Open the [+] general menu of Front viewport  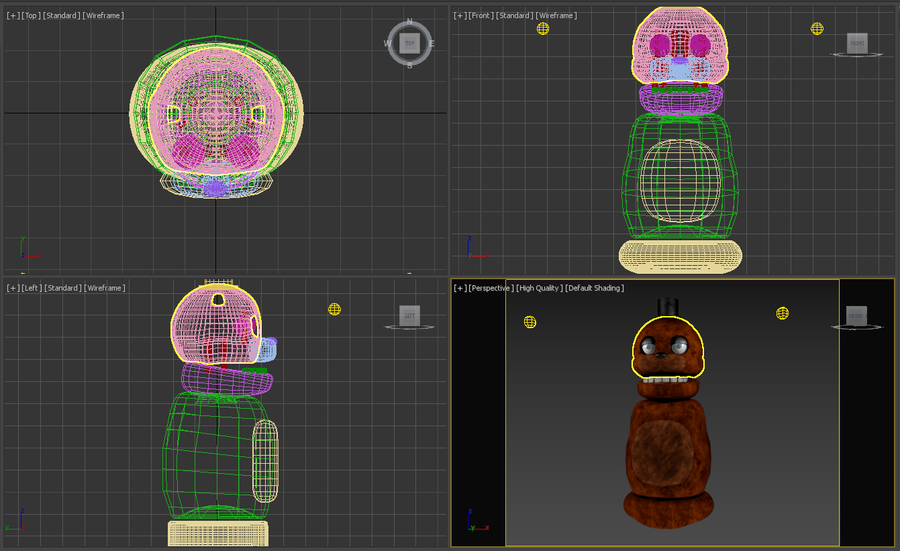point(460,15)
